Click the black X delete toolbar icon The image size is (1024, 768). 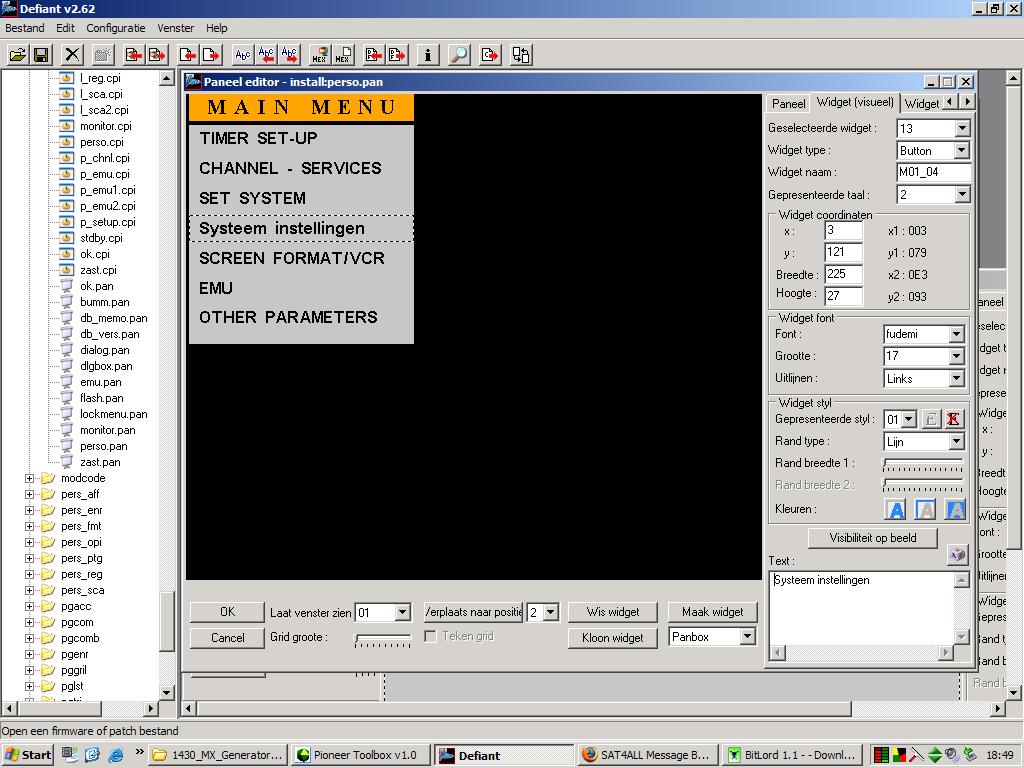[x=72, y=55]
